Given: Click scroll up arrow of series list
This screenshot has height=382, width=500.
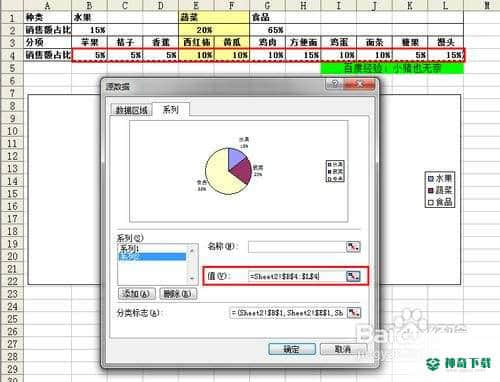Looking at the screenshot, I should click(x=192, y=249).
